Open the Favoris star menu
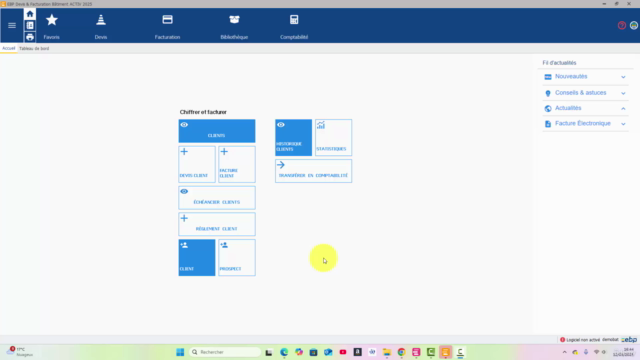The height and width of the screenshot is (360, 640). [x=51, y=26]
